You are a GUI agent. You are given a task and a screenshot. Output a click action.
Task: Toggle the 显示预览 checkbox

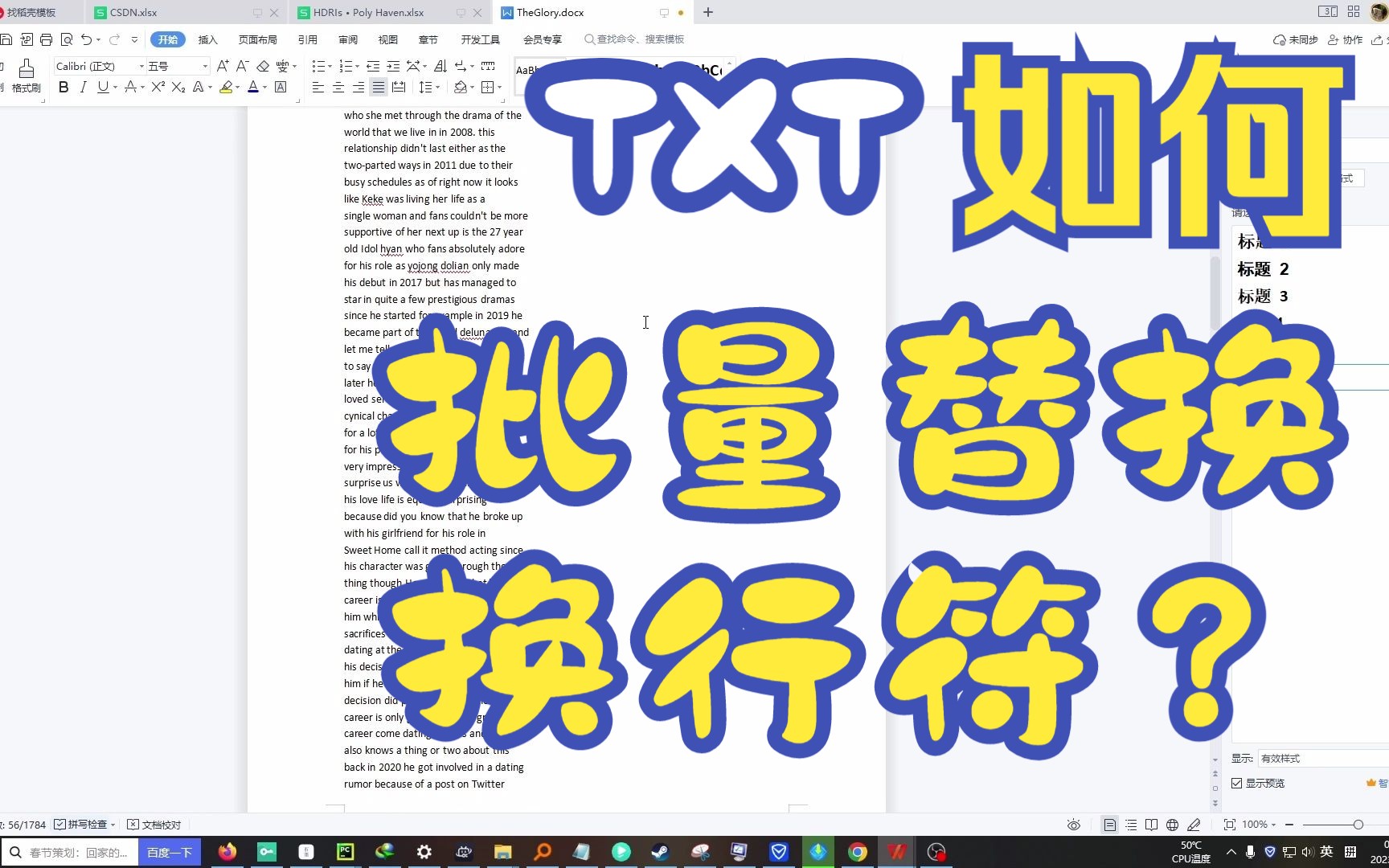coord(1237,783)
